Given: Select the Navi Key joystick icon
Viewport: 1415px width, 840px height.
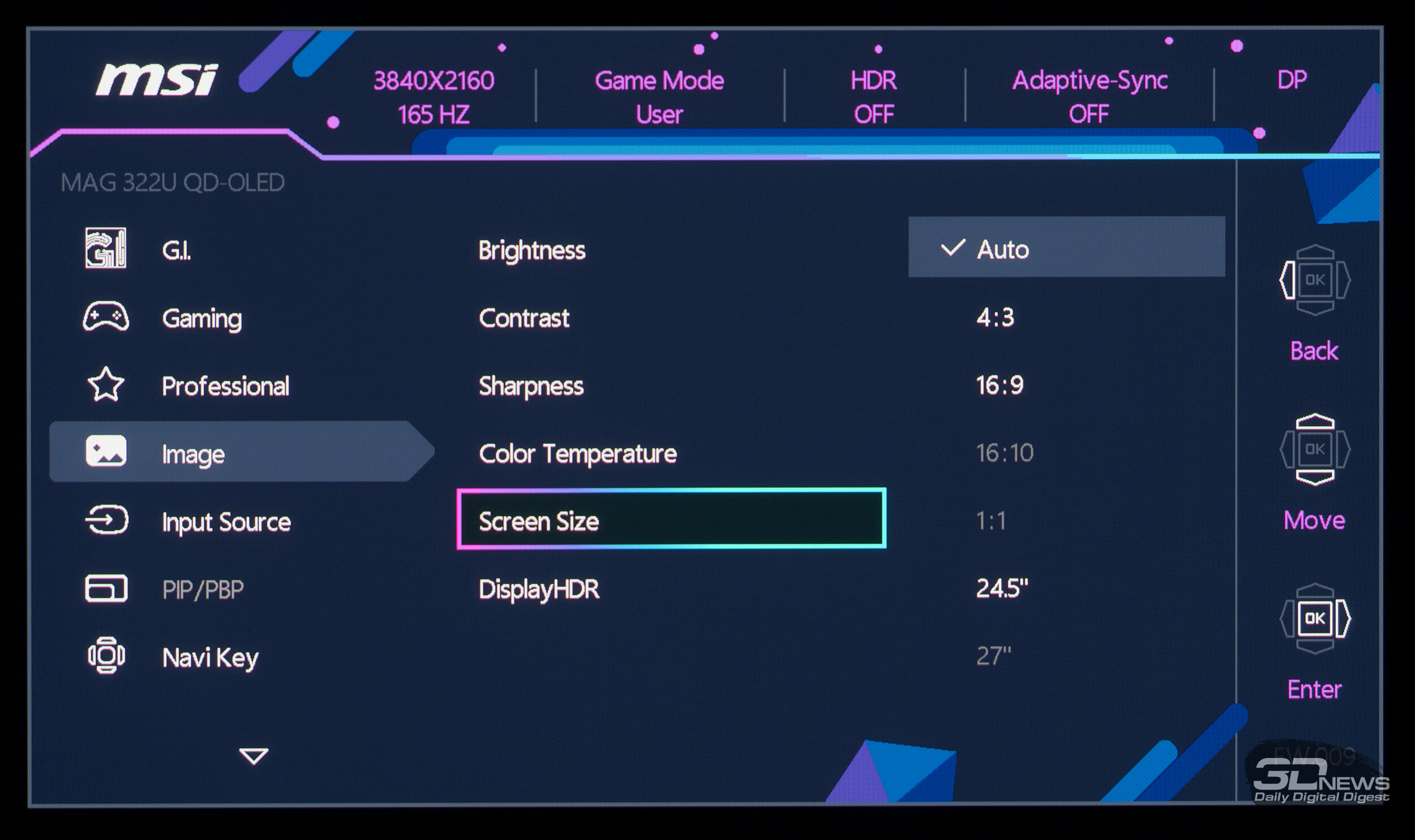Looking at the screenshot, I should [x=106, y=656].
